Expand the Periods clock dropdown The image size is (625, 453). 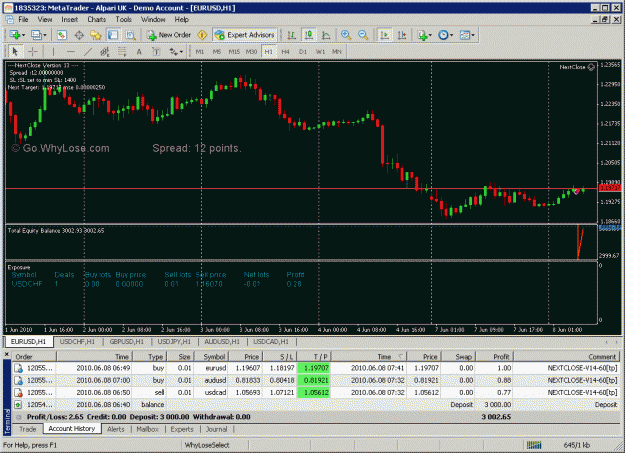[451, 35]
